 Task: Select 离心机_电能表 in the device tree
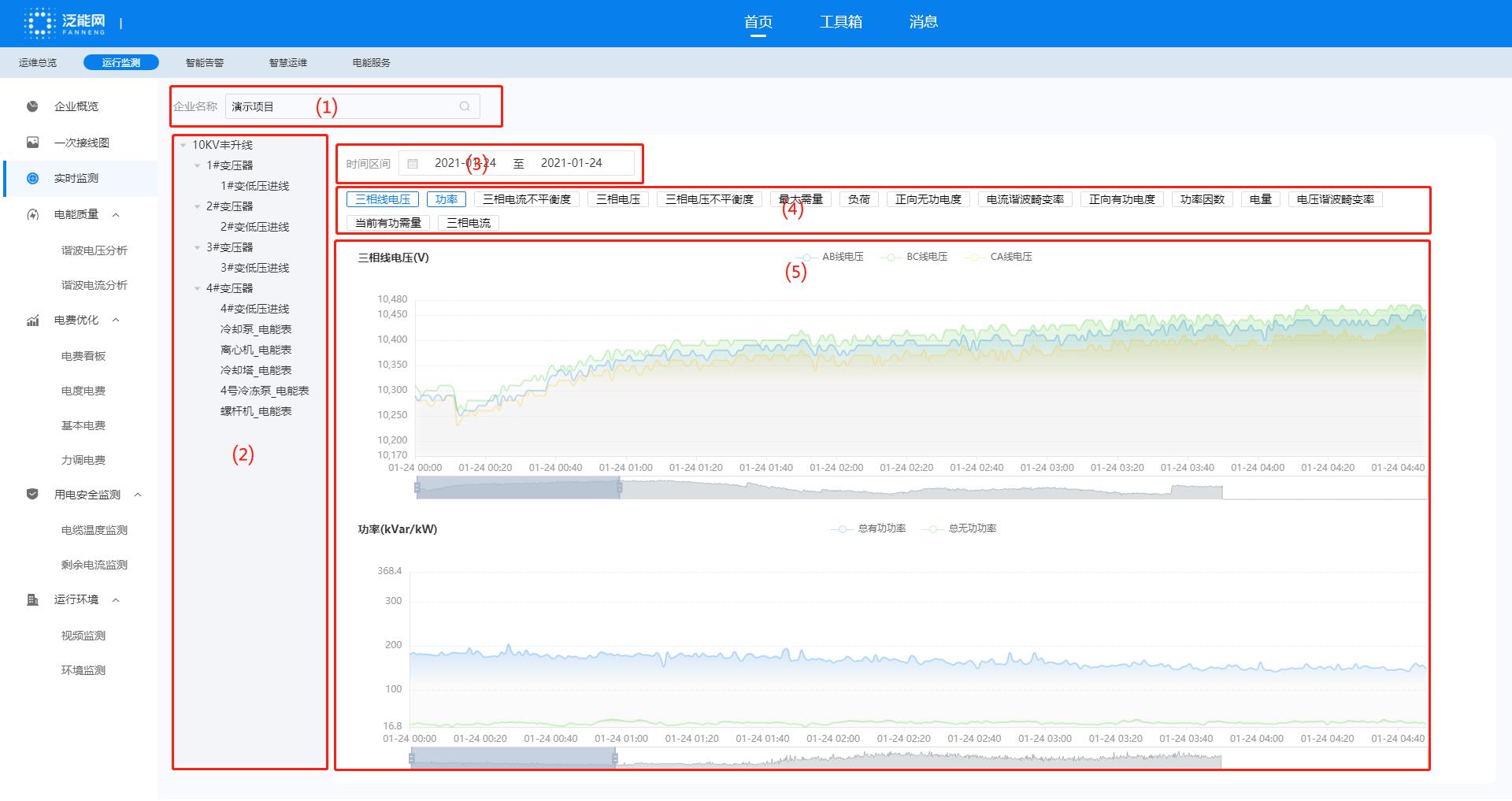coord(256,350)
